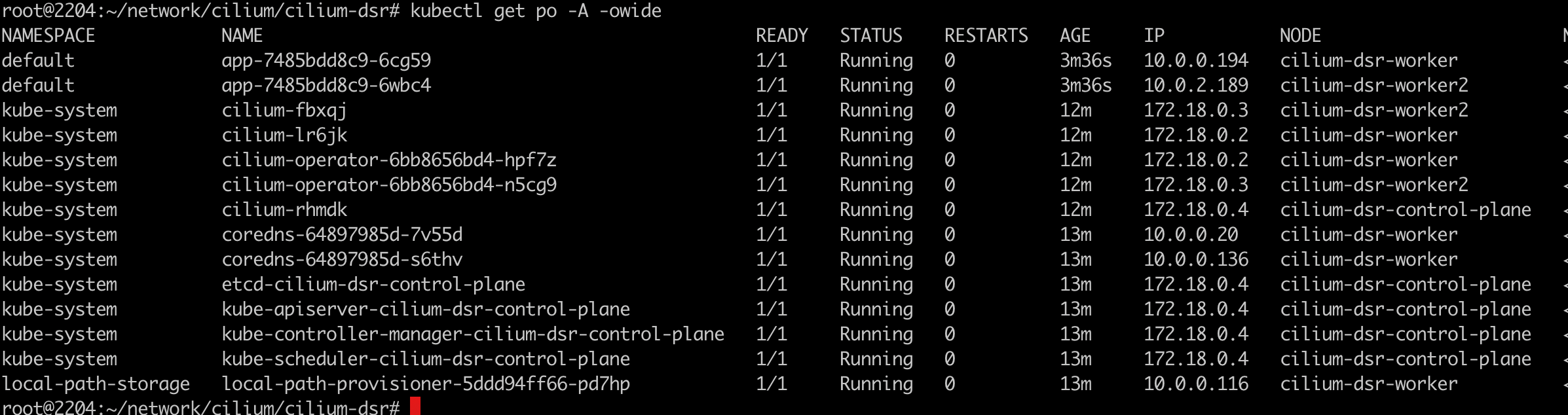Click the NODE column header
This screenshot has height=415, width=1568.
[1300, 35]
